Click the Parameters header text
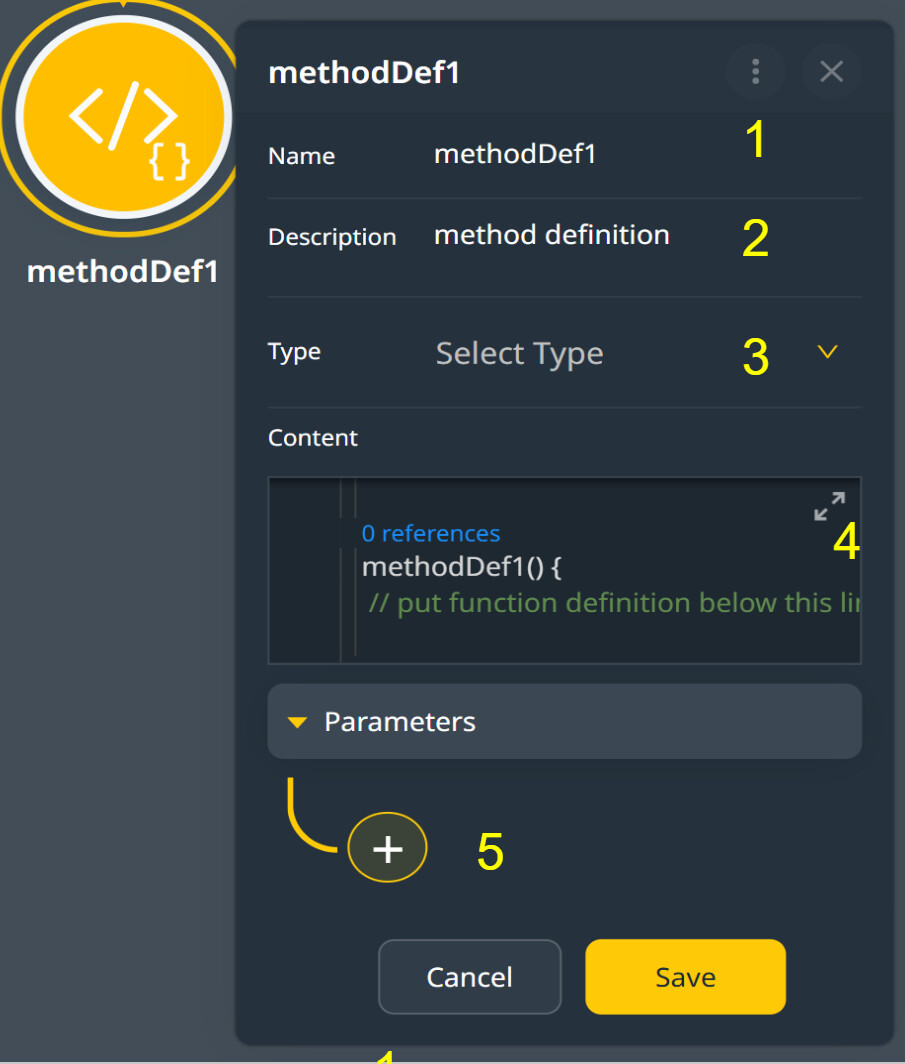The height and width of the screenshot is (1064, 905). point(400,722)
